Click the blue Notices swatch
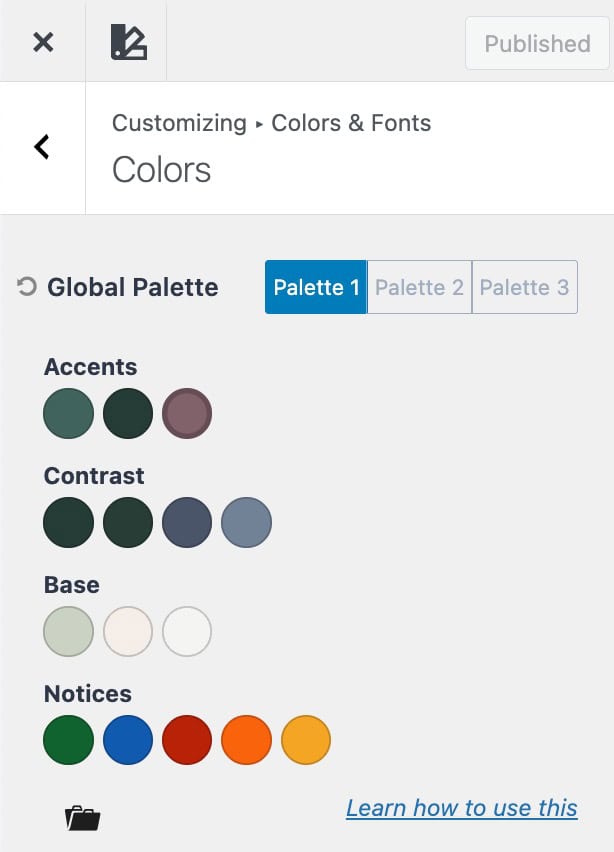Screen dimensions: 614x852 click(128, 740)
